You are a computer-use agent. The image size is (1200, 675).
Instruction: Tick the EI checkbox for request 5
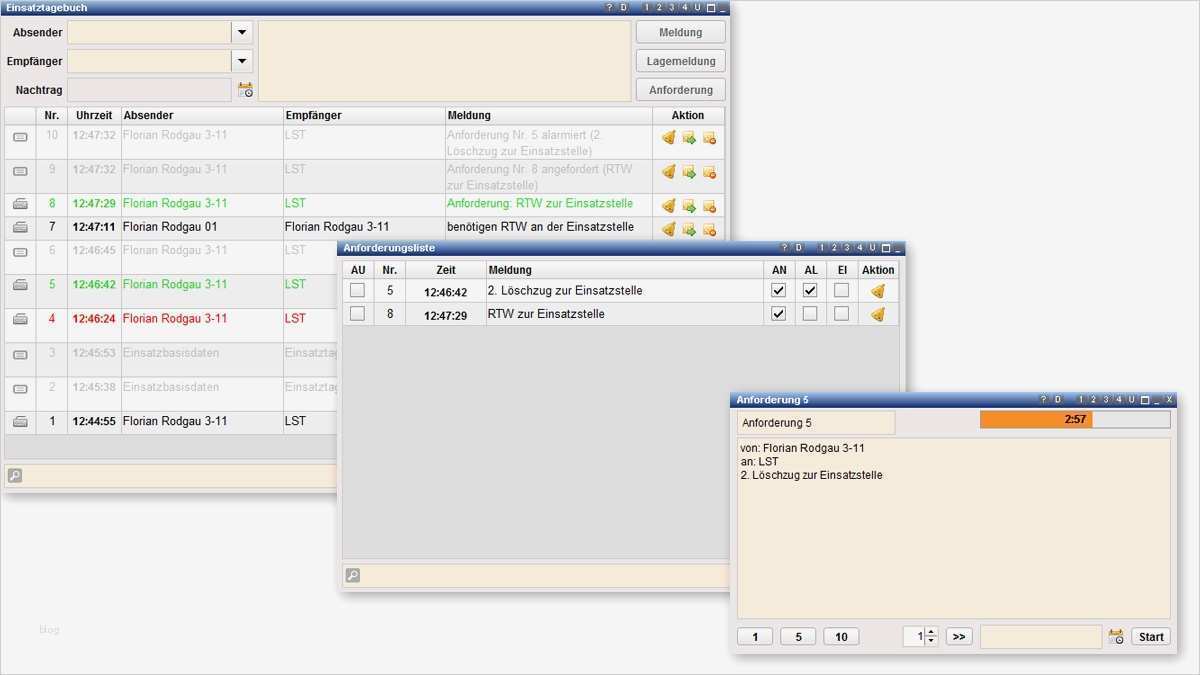842,290
